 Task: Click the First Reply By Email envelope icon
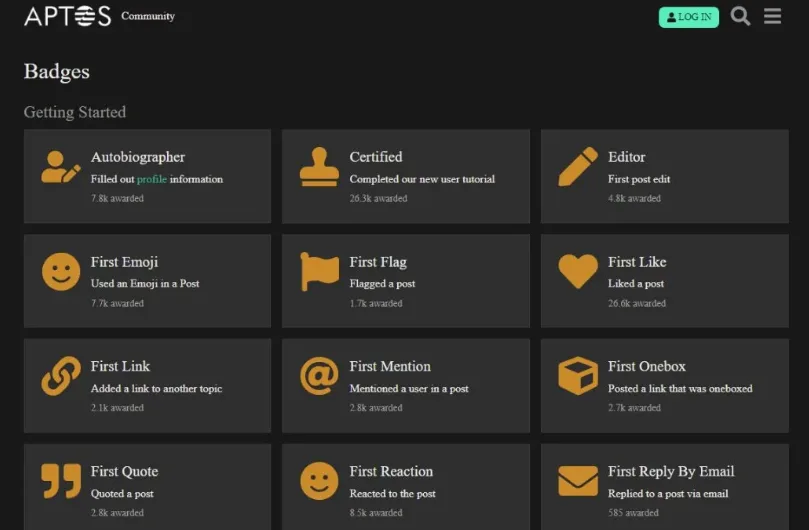point(578,480)
